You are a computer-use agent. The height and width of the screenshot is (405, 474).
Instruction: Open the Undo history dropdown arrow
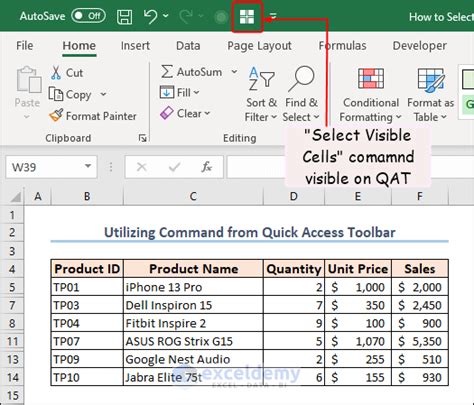tap(166, 15)
